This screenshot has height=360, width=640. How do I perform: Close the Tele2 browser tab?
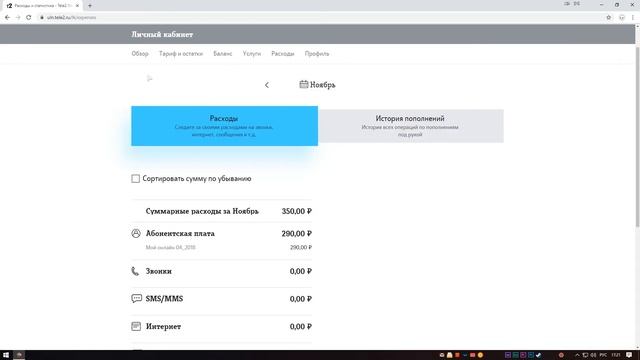point(77,6)
